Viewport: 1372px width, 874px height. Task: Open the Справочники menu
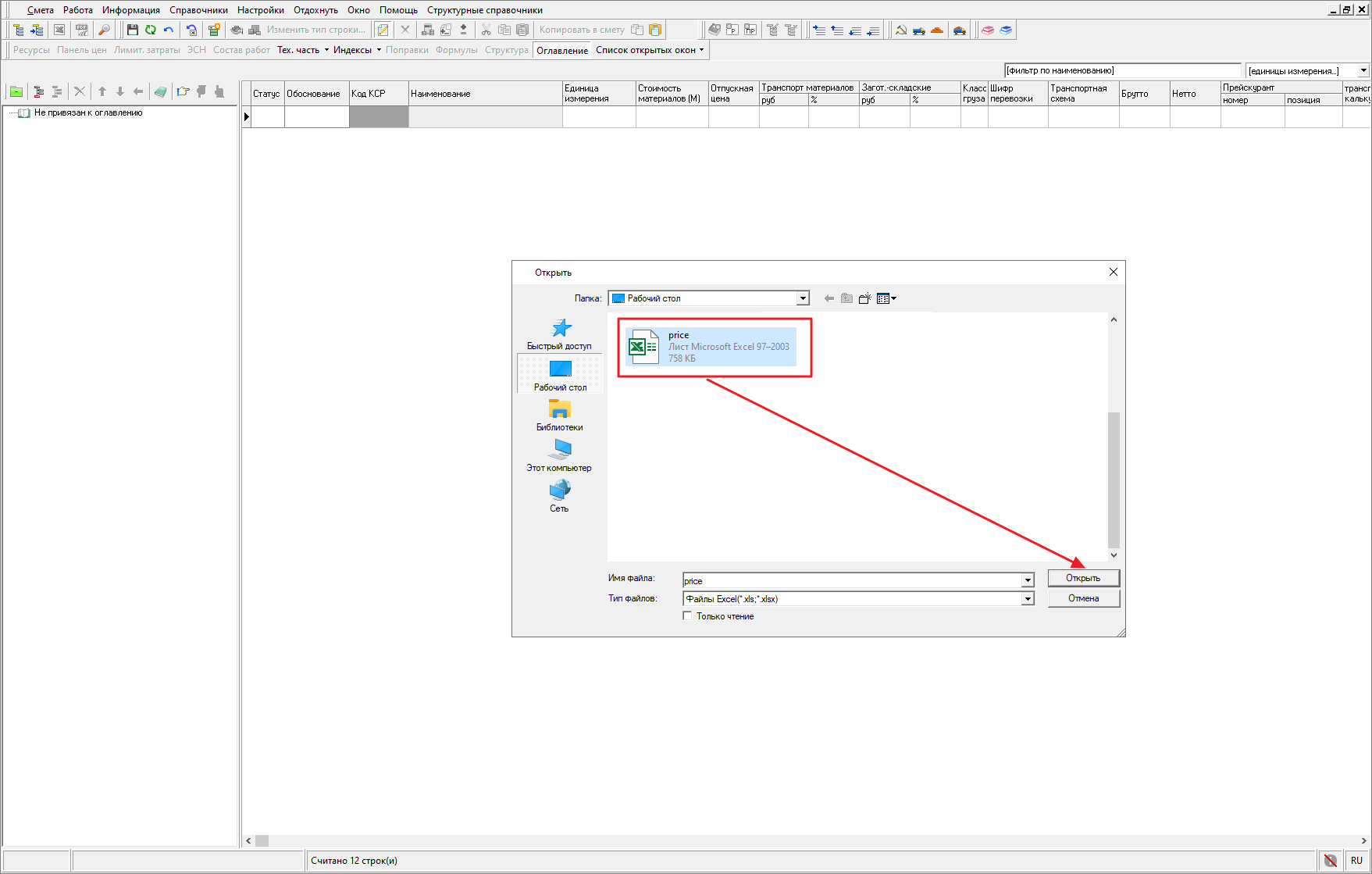[198, 10]
